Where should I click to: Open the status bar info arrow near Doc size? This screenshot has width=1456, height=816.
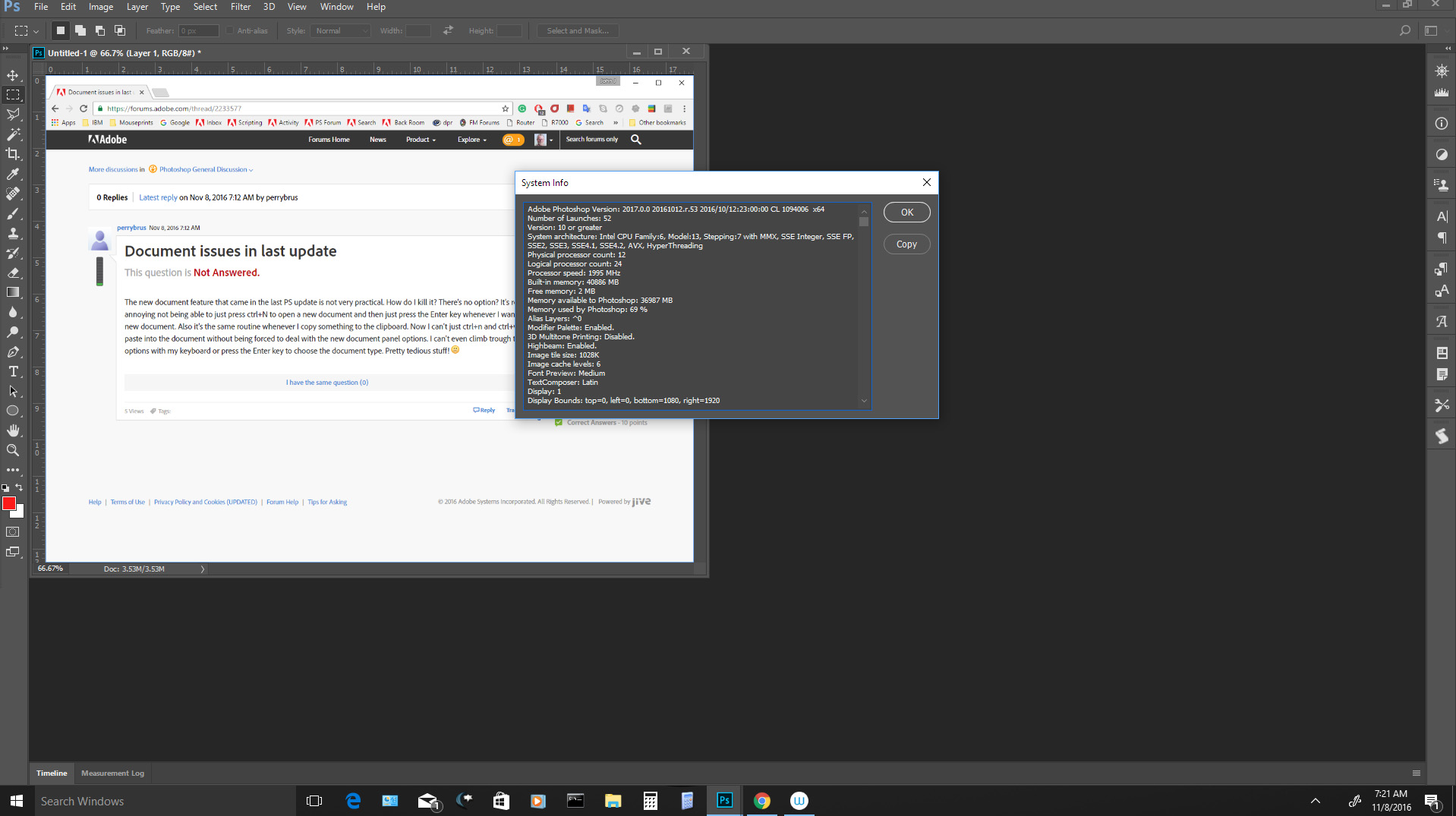203,569
